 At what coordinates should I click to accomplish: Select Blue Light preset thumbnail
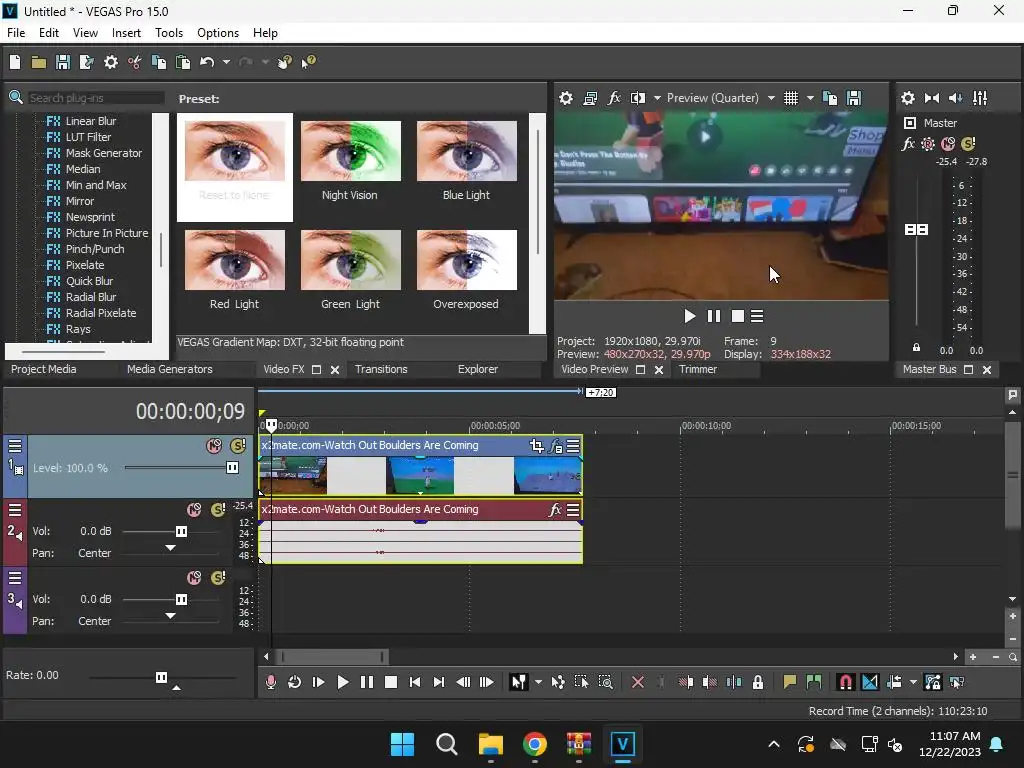466,152
